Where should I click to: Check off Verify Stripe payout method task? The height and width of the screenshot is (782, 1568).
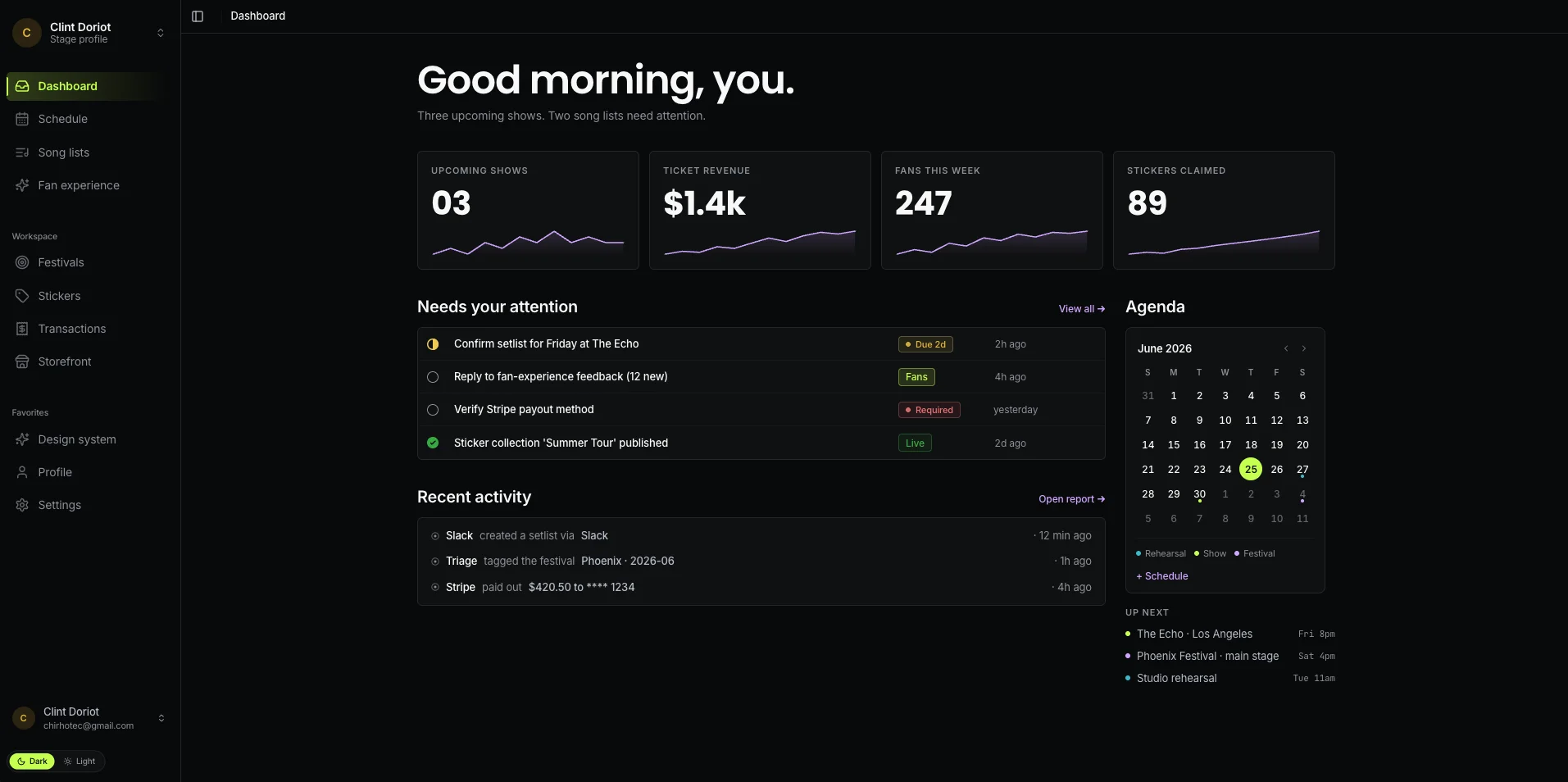pos(433,410)
